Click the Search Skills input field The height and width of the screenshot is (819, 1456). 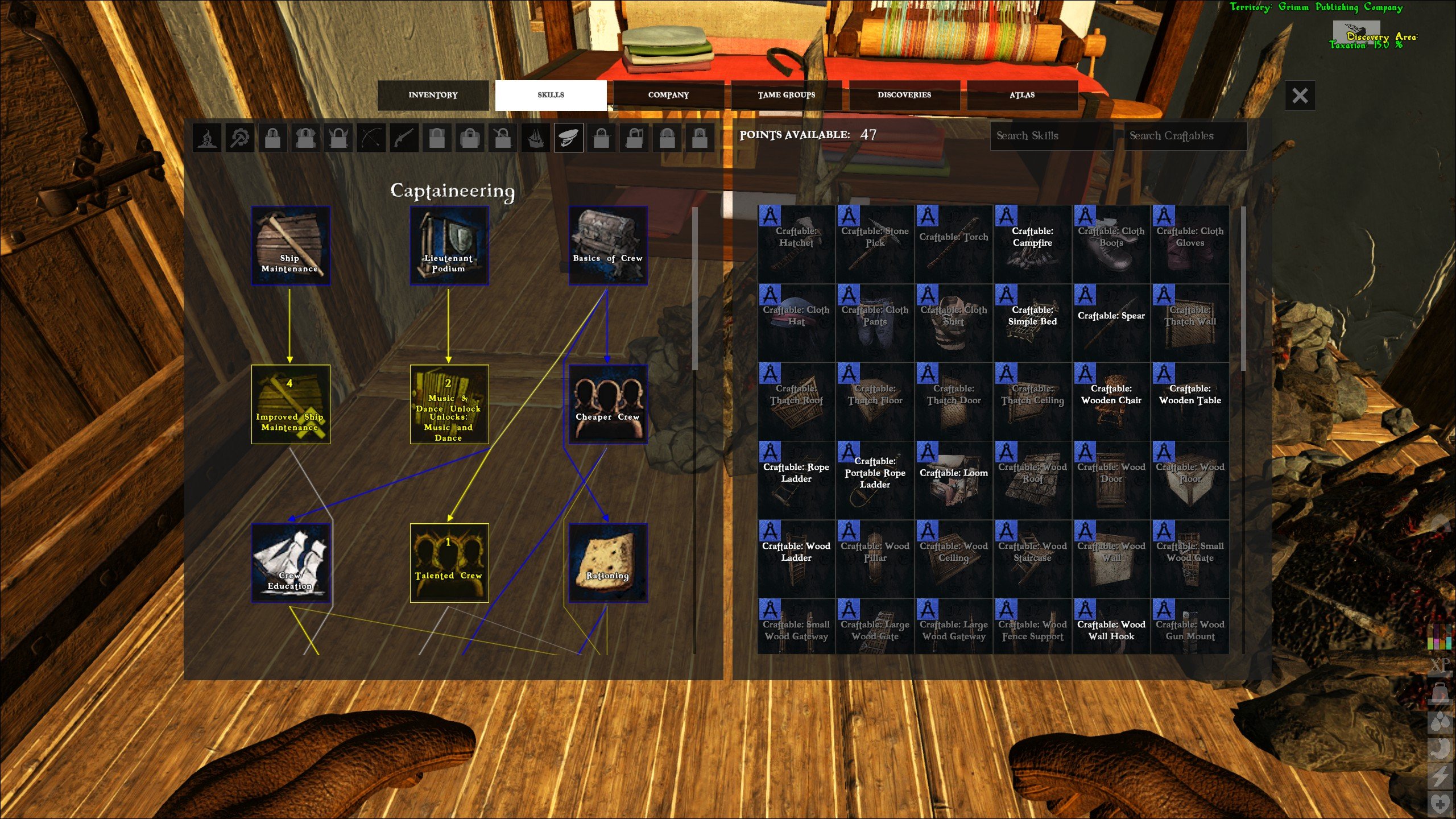coord(1052,136)
